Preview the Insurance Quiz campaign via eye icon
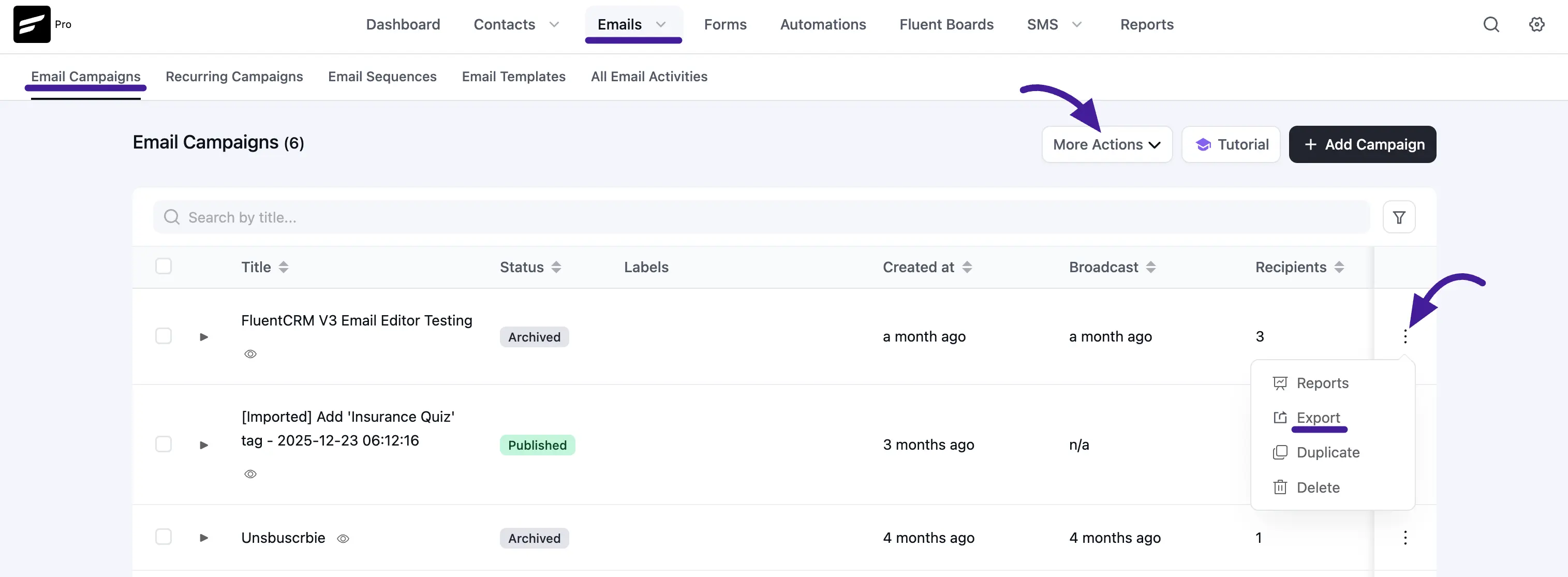The width and height of the screenshot is (1568, 577). click(x=250, y=474)
